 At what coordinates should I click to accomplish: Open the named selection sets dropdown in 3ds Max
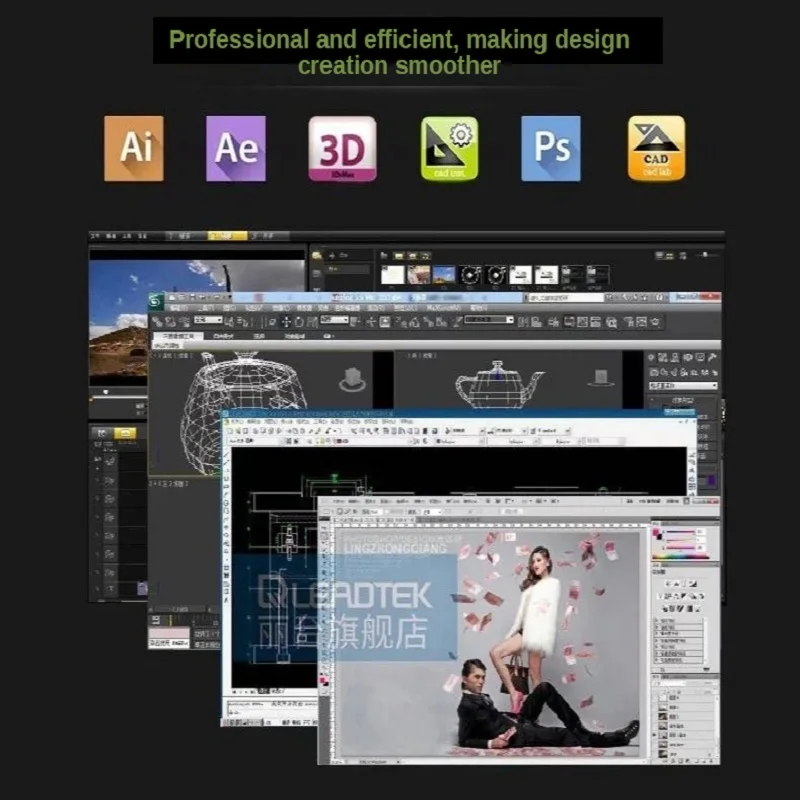point(489,320)
